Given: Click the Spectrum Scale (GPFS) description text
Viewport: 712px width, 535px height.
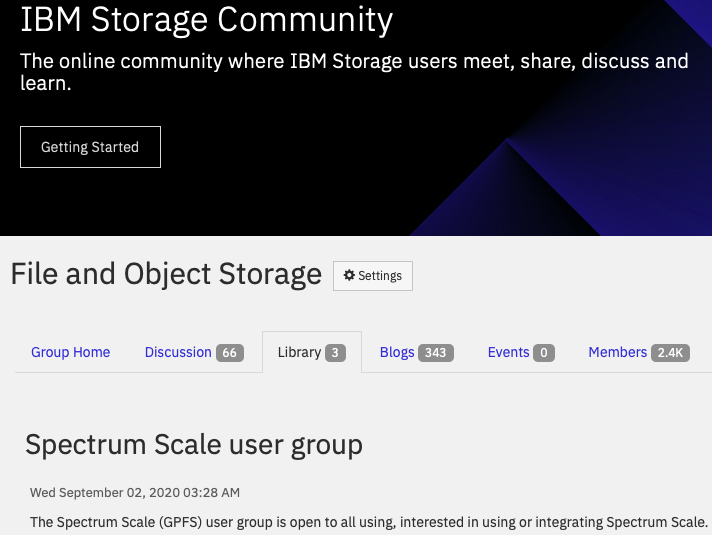Looking at the screenshot, I should [x=369, y=522].
